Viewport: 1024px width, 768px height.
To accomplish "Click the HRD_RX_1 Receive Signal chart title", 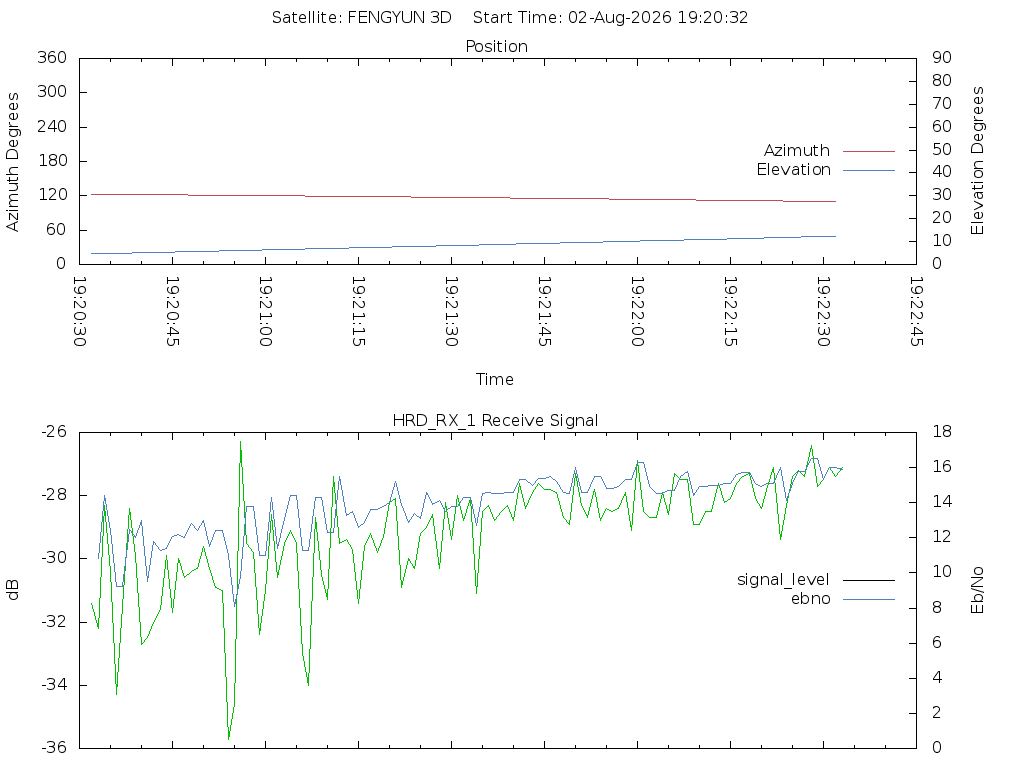I will tap(495, 421).
